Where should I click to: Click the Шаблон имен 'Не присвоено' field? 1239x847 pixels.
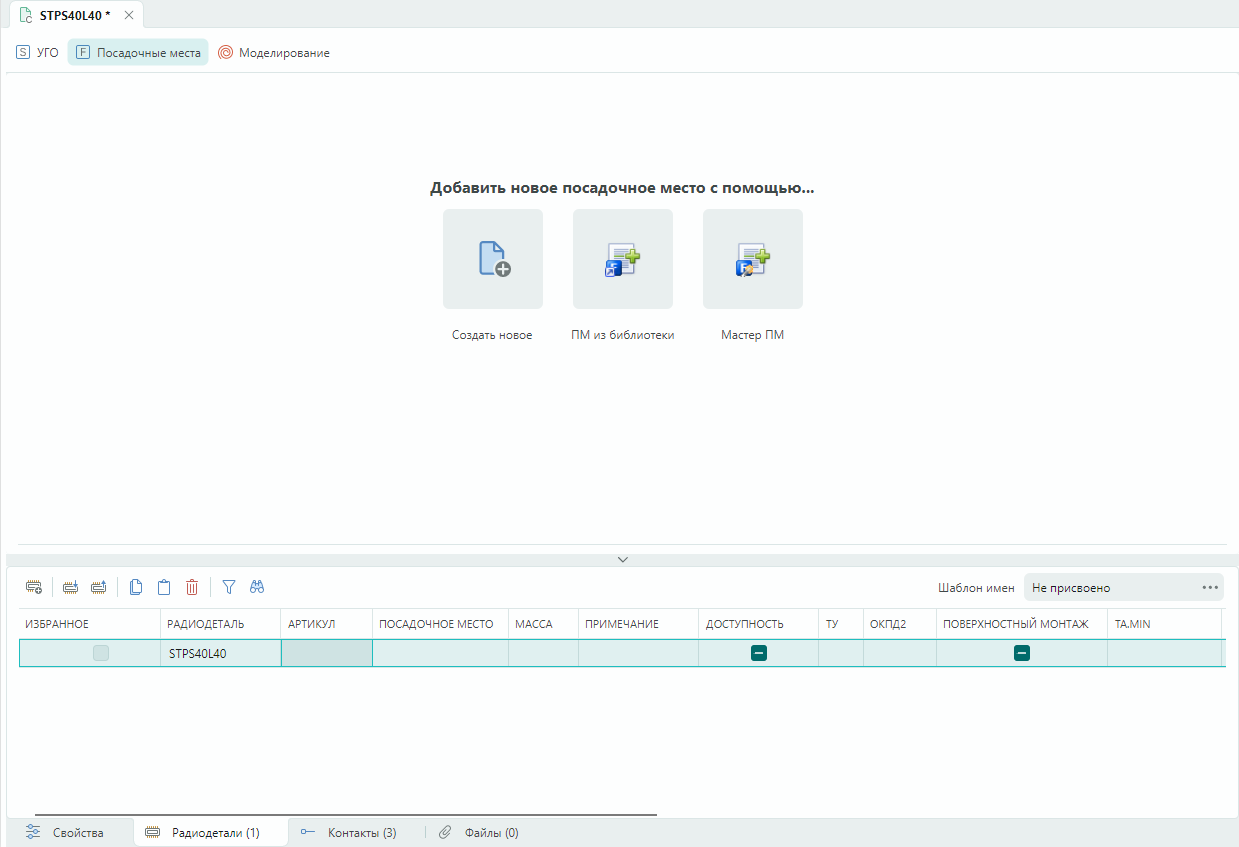tap(1110, 588)
